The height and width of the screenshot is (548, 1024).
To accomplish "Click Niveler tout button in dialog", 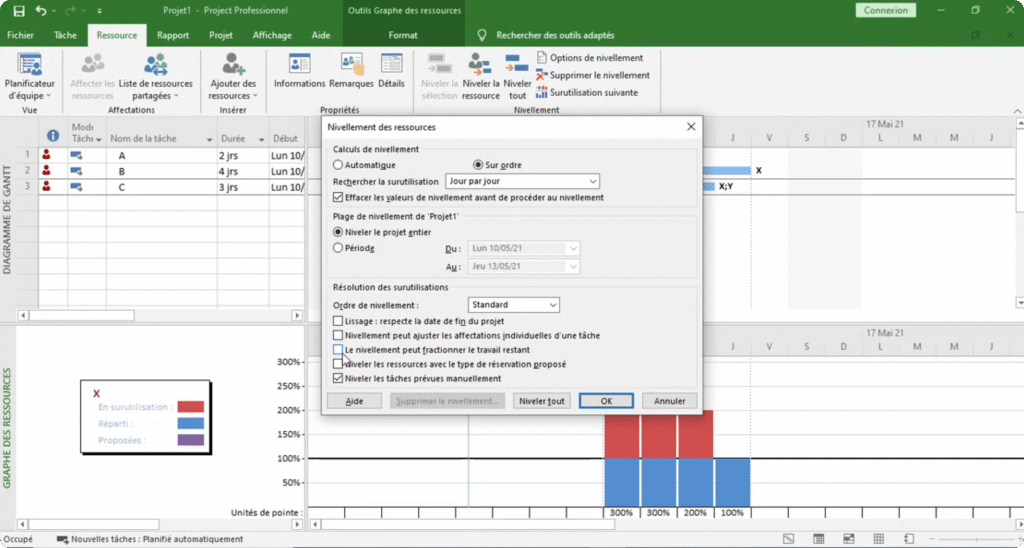I will point(541,401).
